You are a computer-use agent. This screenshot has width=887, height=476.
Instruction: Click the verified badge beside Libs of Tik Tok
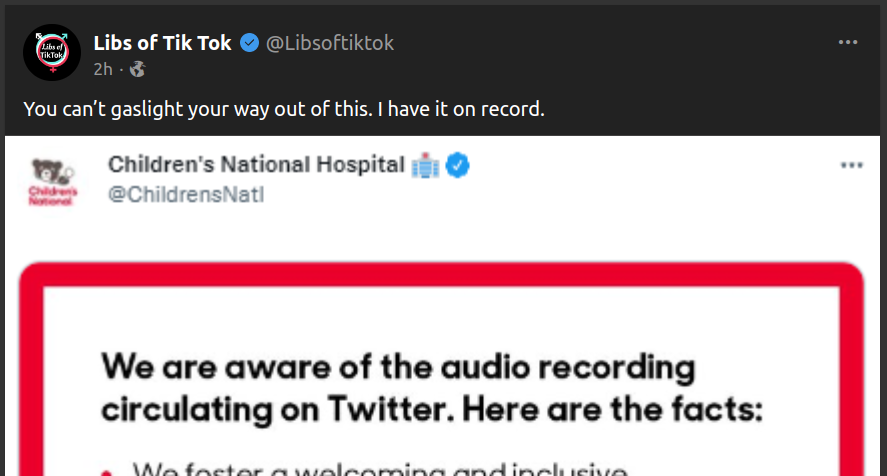tap(249, 43)
